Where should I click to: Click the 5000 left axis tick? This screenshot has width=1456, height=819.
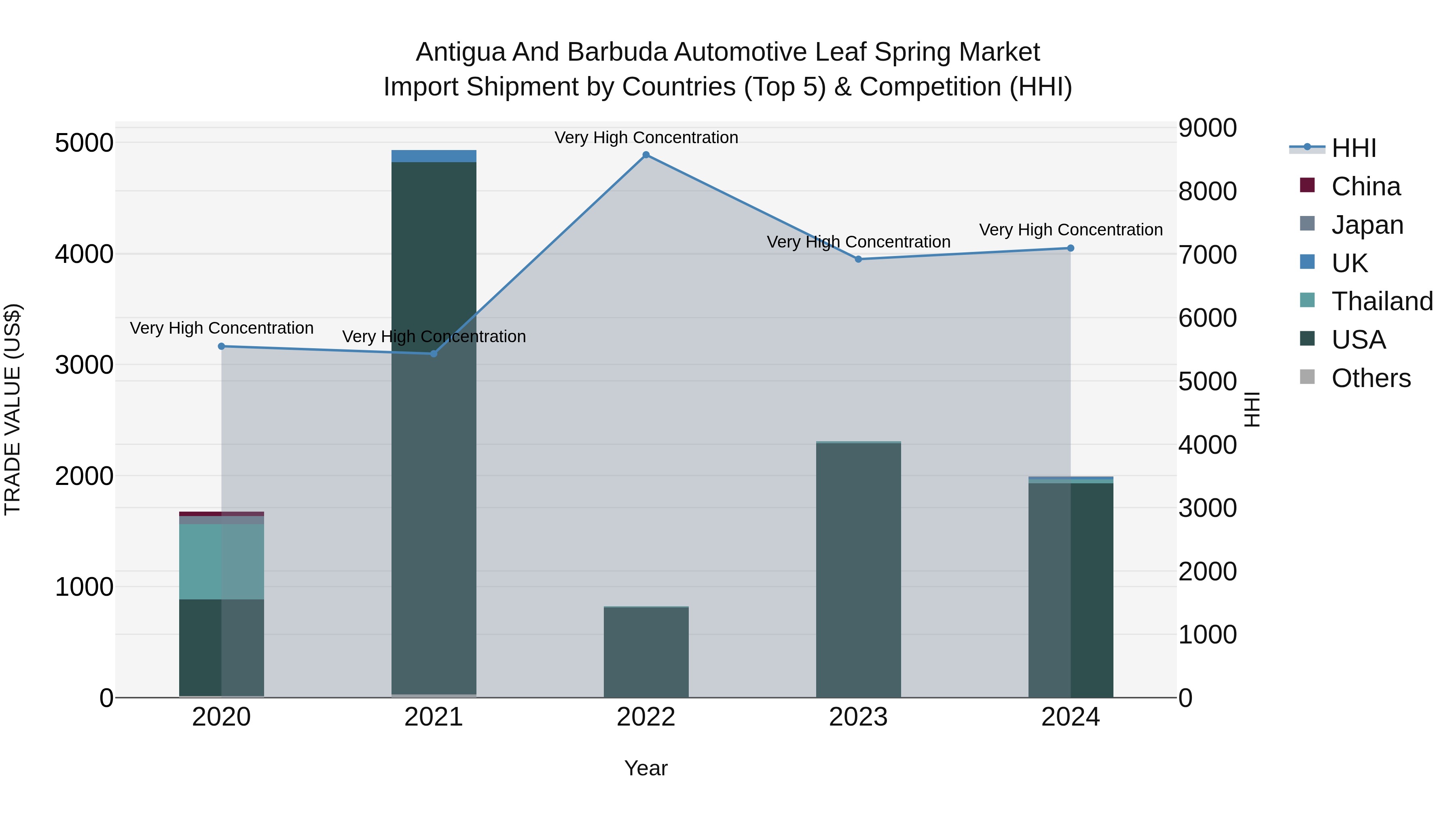click(84, 142)
